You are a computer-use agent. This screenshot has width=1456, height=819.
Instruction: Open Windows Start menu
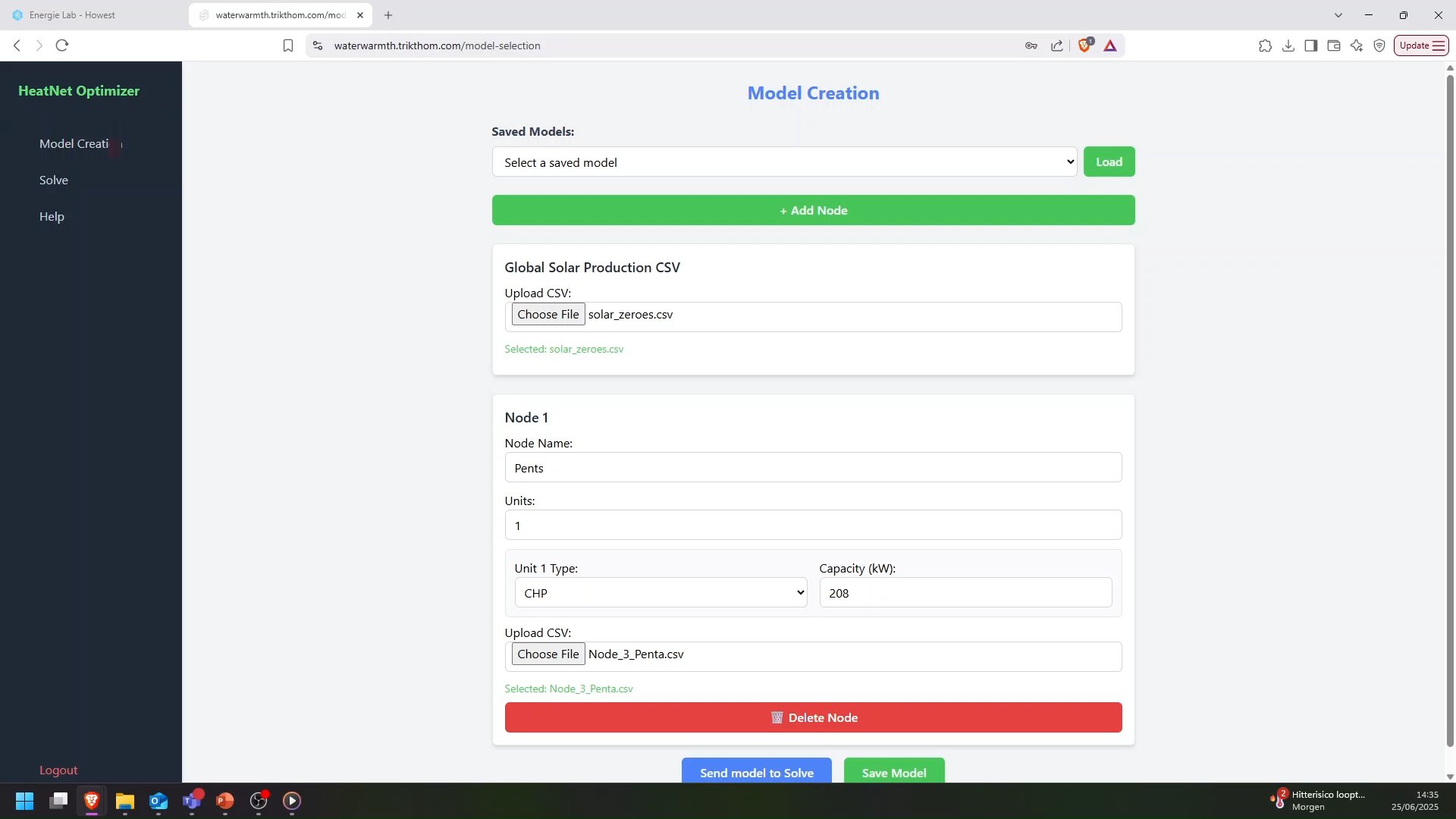coord(25,801)
